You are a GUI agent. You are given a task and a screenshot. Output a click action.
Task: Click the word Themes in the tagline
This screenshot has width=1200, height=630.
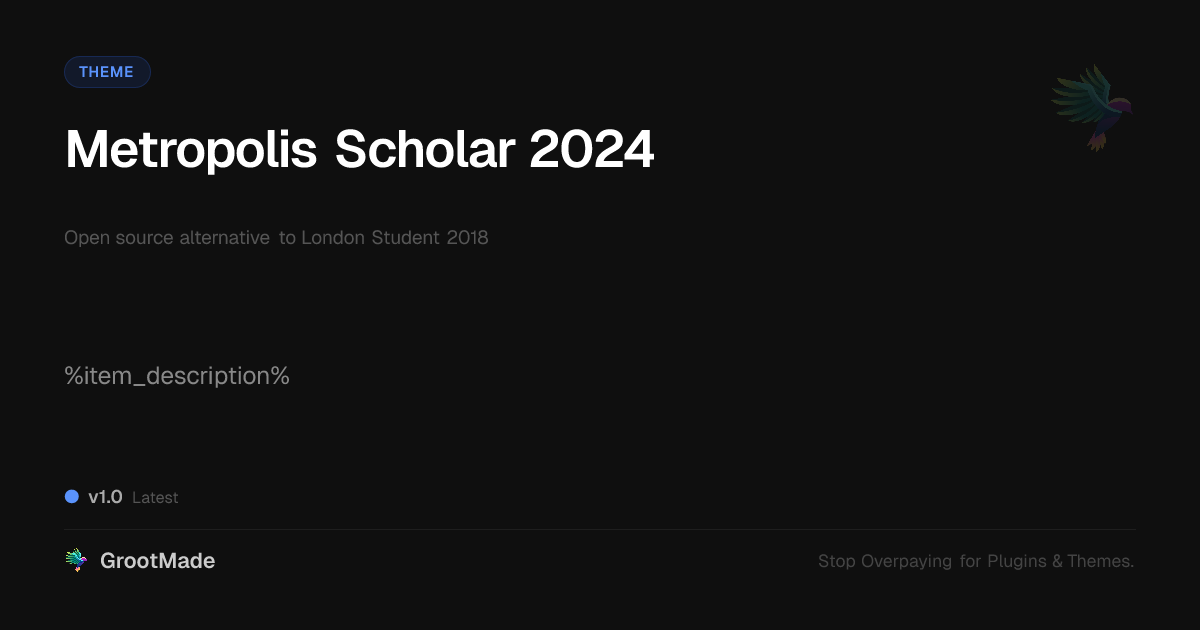(x=1100, y=561)
